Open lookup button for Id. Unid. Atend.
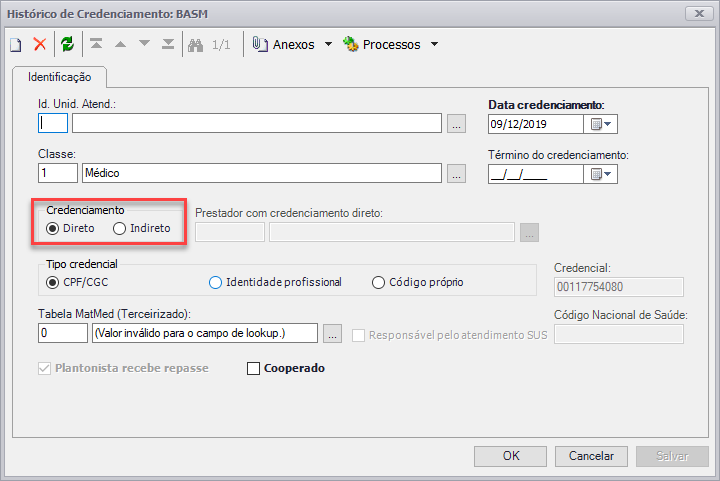The height and width of the screenshot is (481, 720). coord(456,124)
